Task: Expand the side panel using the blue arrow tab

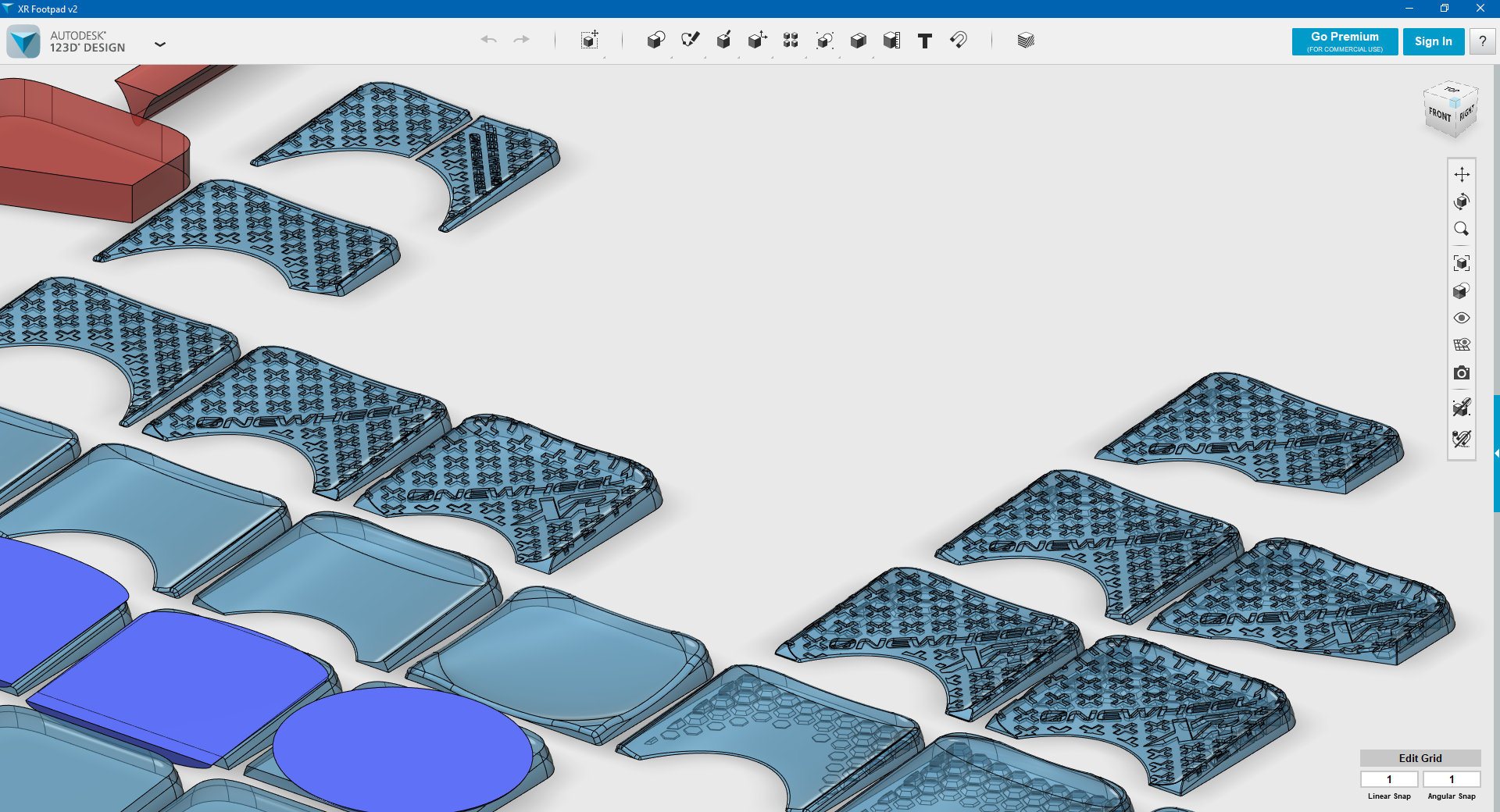Action: tap(1497, 453)
